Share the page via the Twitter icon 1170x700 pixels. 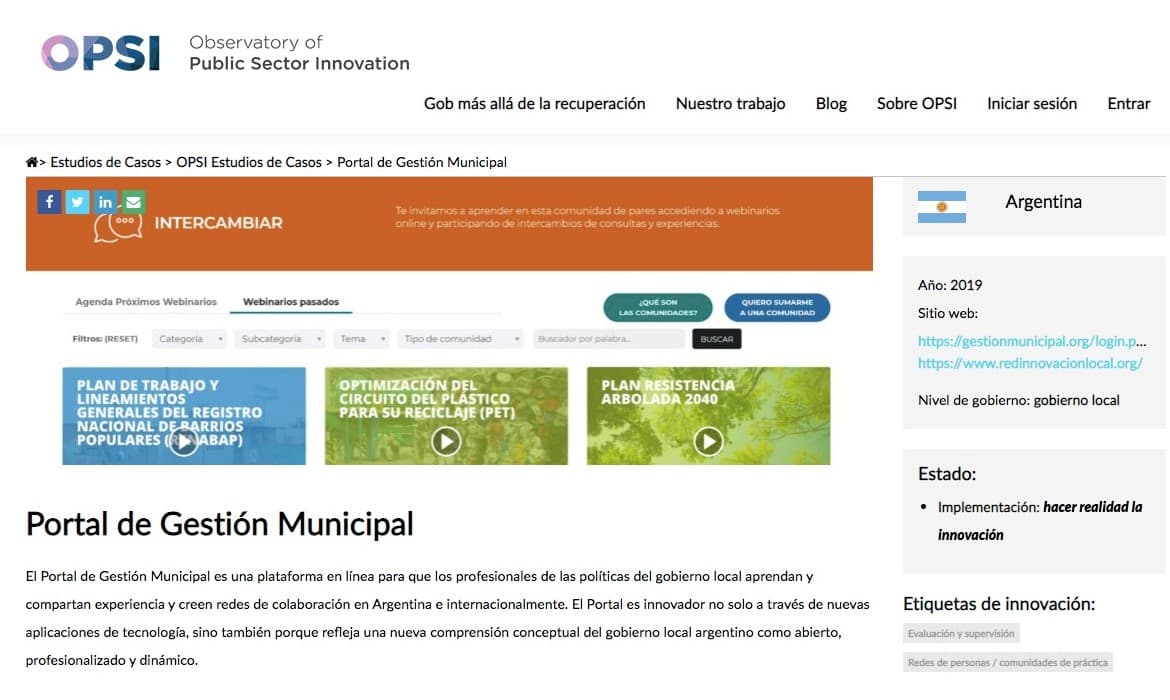point(77,201)
